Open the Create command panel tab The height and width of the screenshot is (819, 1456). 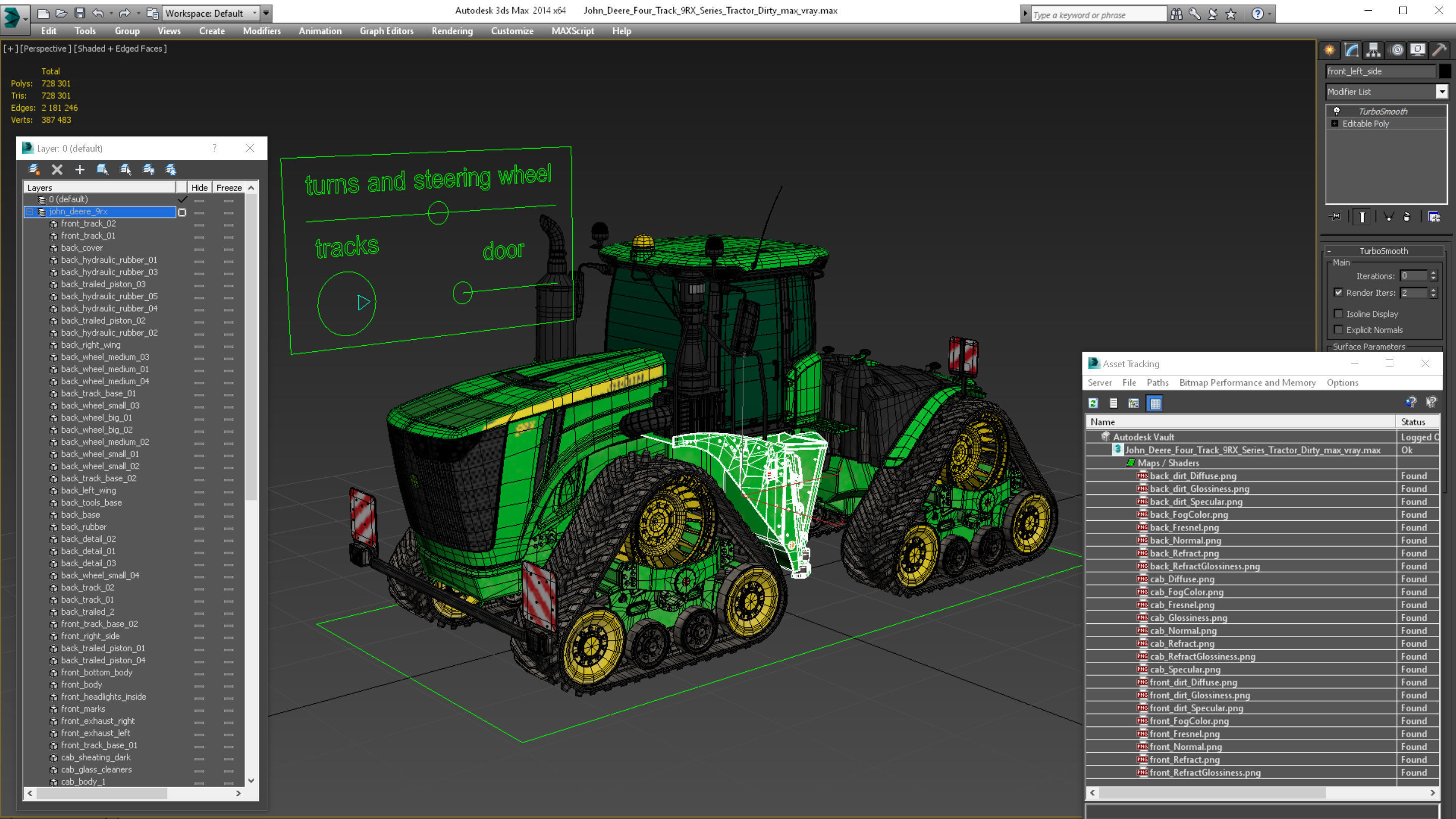click(x=1330, y=50)
